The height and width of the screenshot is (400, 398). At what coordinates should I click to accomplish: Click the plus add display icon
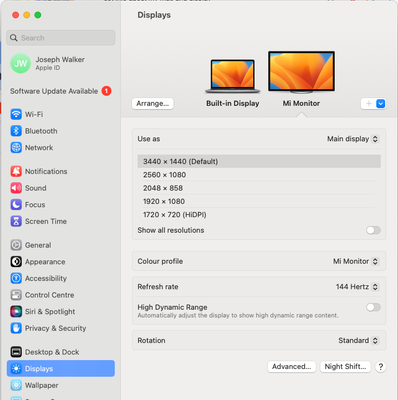coord(369,104)
